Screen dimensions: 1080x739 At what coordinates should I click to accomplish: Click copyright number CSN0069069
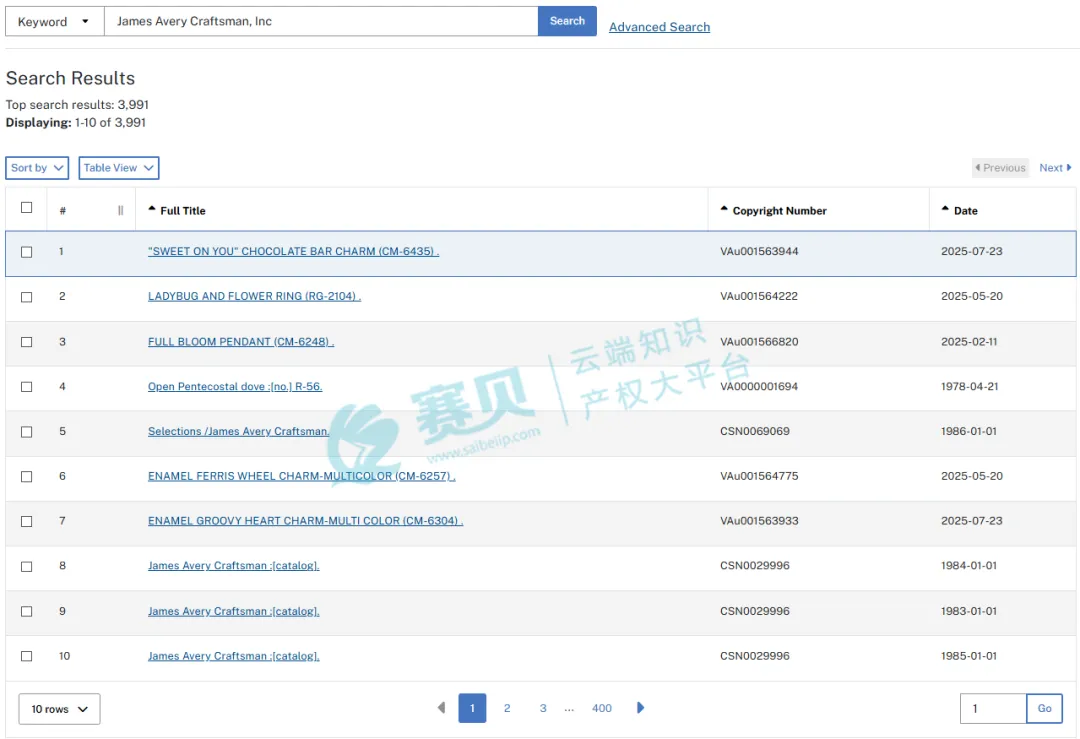tap(755, 431)
